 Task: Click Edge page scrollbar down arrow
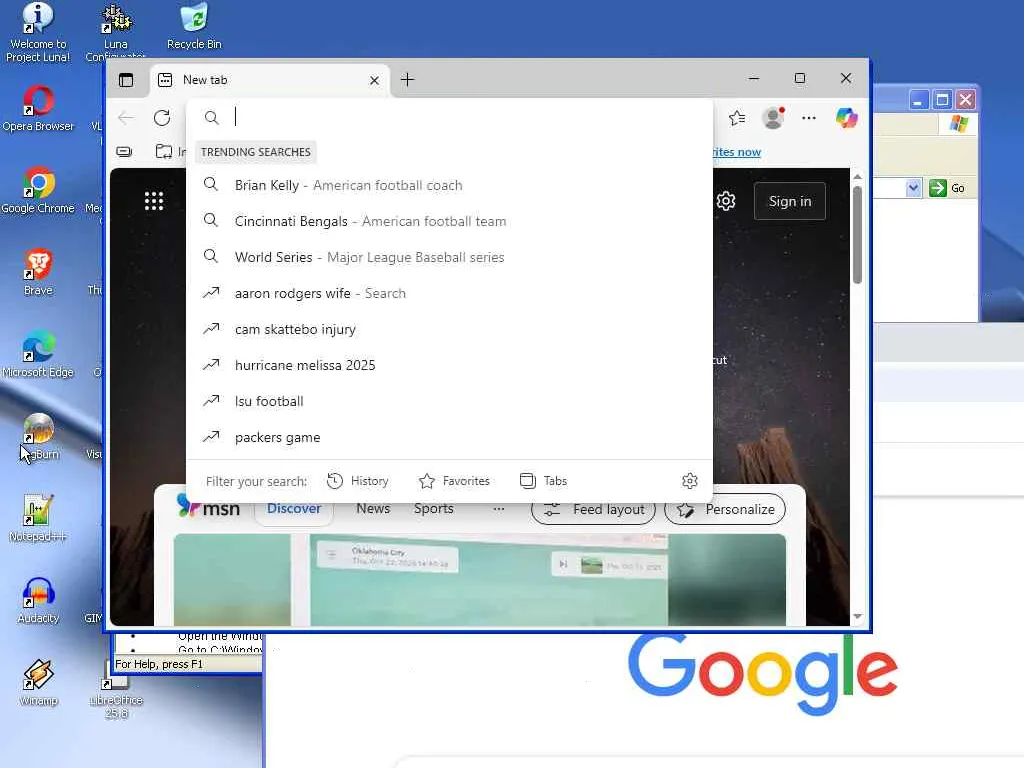point(857,616)
